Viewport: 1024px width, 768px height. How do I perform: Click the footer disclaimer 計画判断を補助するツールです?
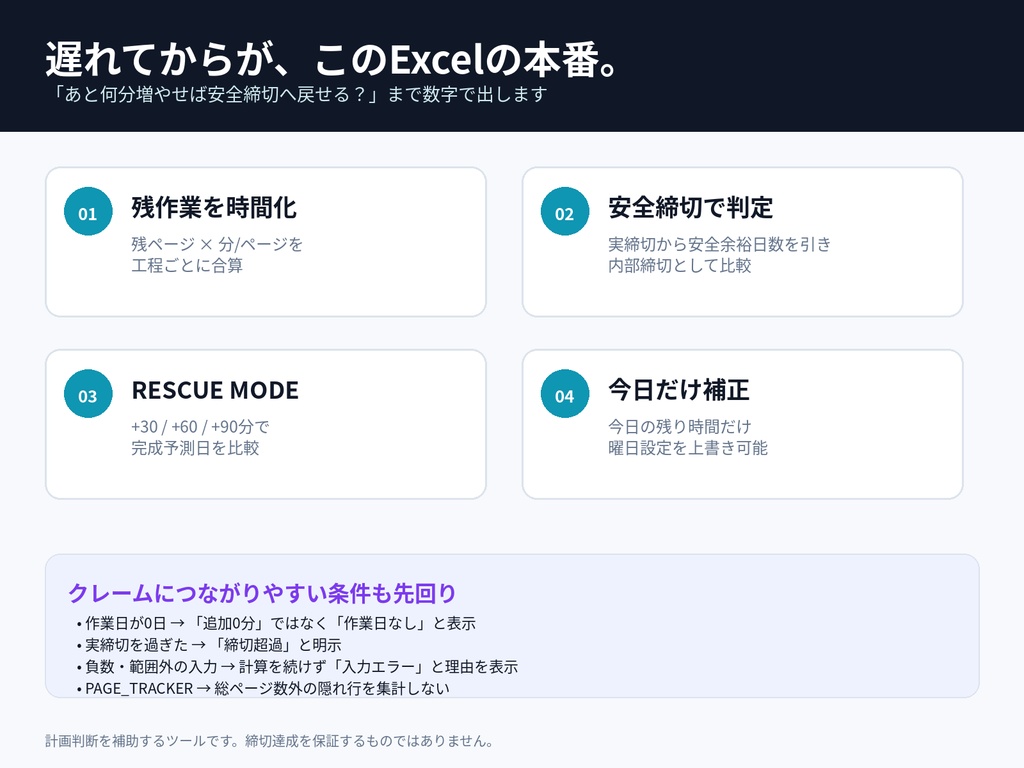tap(270, 741)
